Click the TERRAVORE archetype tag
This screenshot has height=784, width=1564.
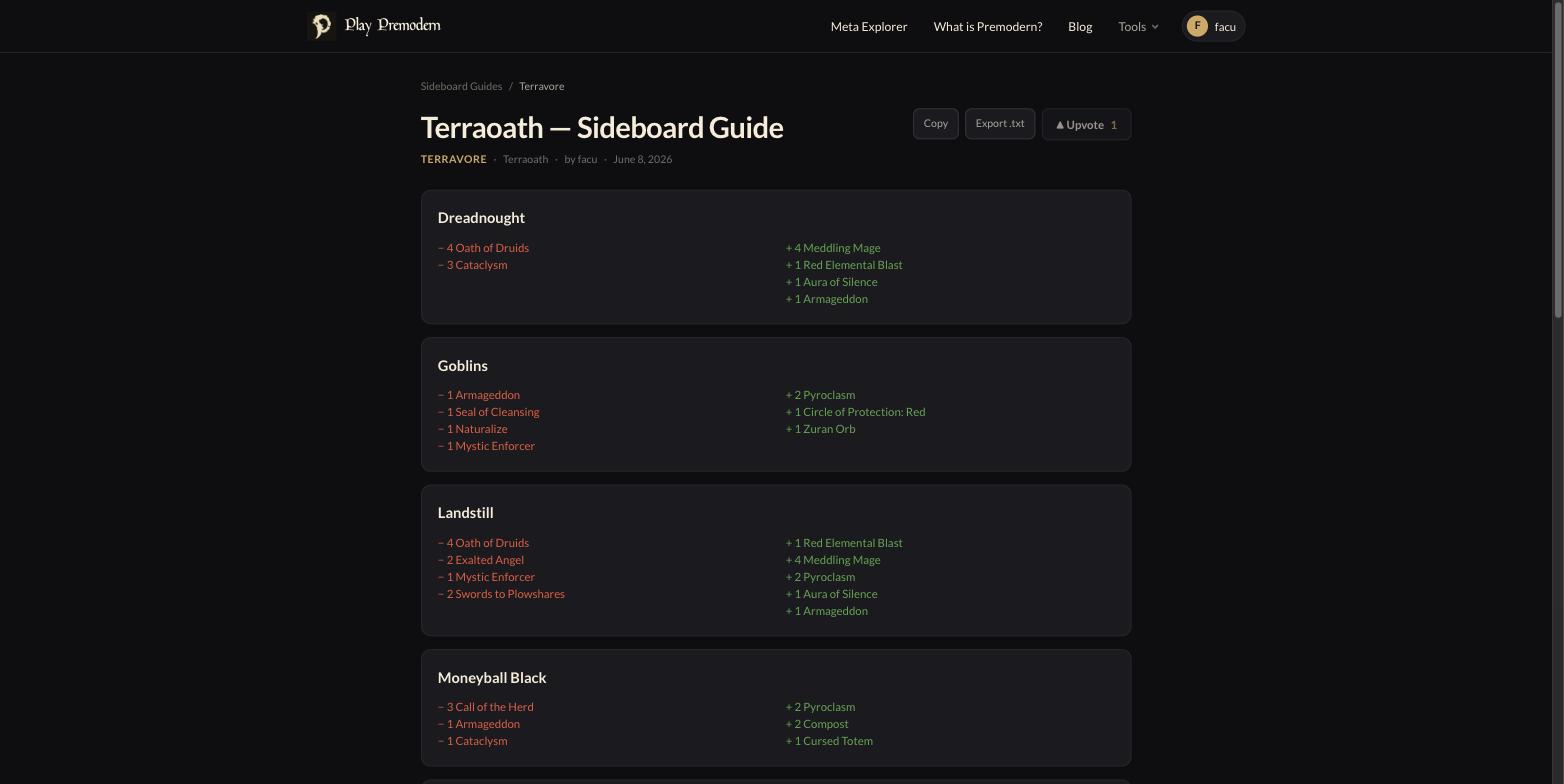tap(453, 159)
